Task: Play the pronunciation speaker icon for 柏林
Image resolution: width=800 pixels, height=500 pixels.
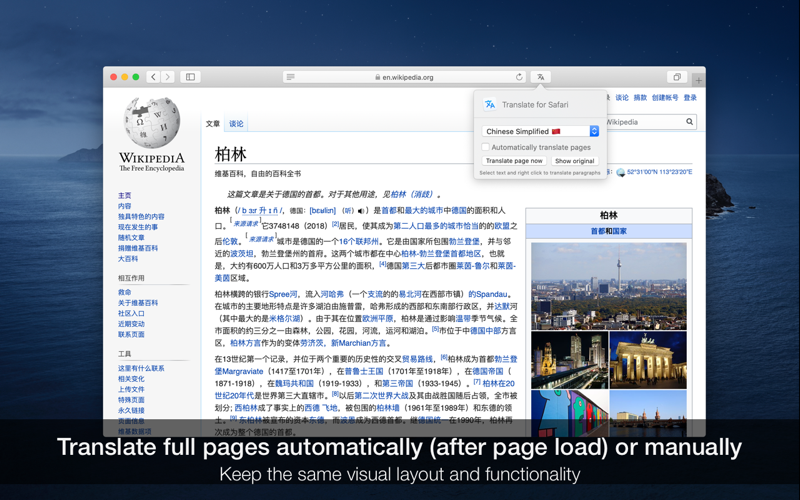Action: pos(361,210)
